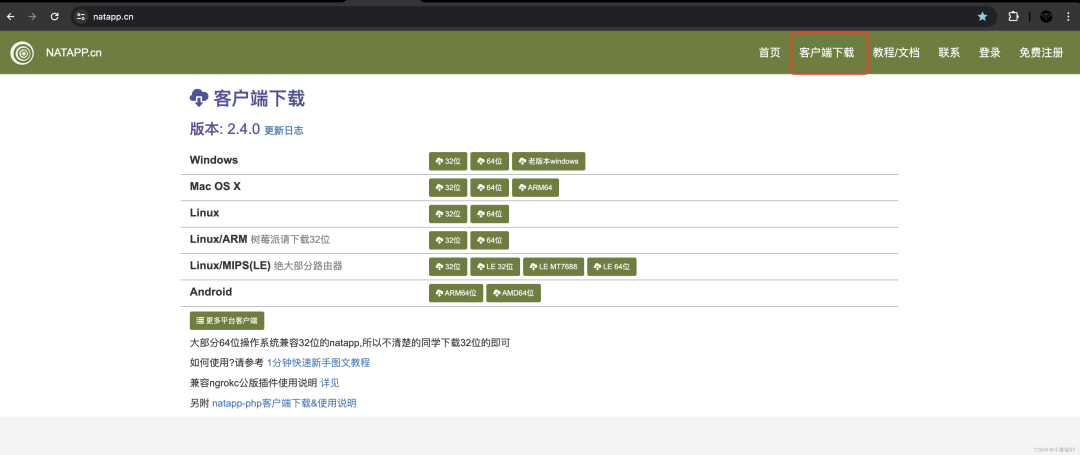Reload the page with refresh icon
This screenshot has height=455, width=1080.
[54, 17]
